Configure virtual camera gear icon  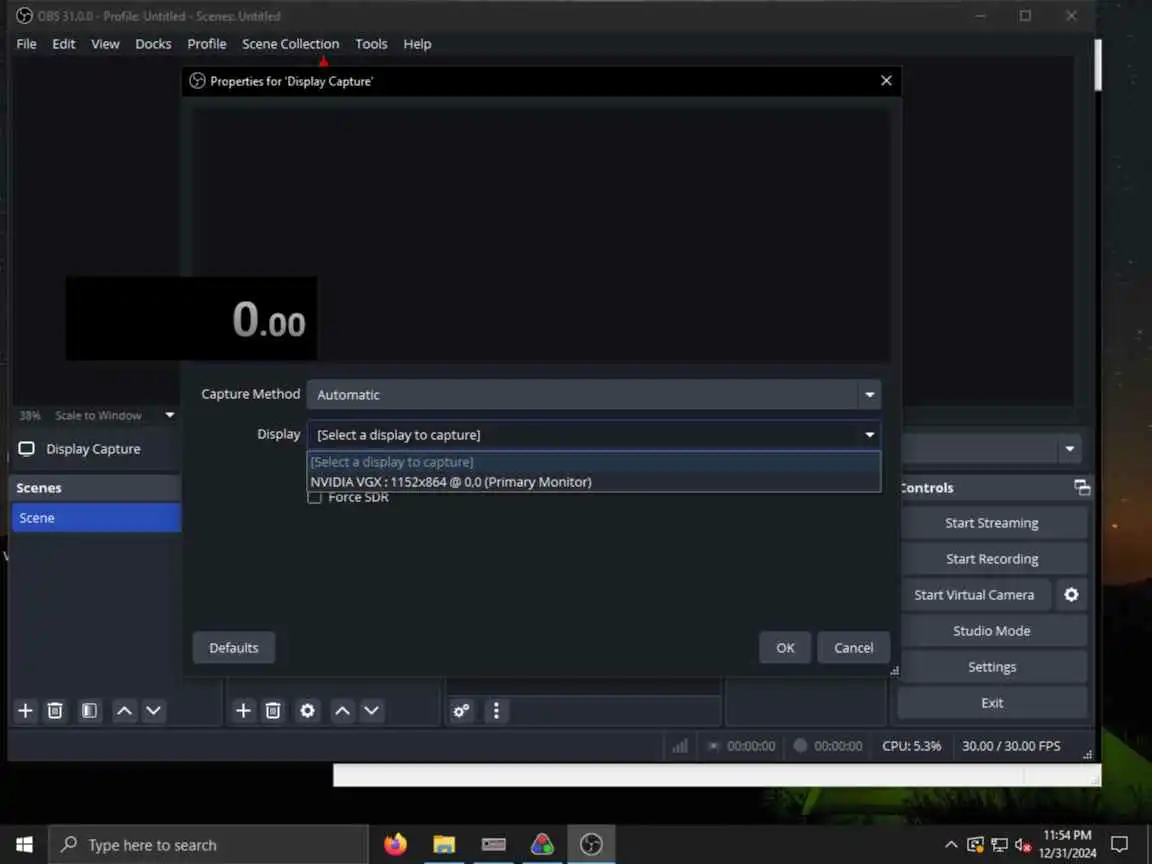click(x=1071, y=594)
